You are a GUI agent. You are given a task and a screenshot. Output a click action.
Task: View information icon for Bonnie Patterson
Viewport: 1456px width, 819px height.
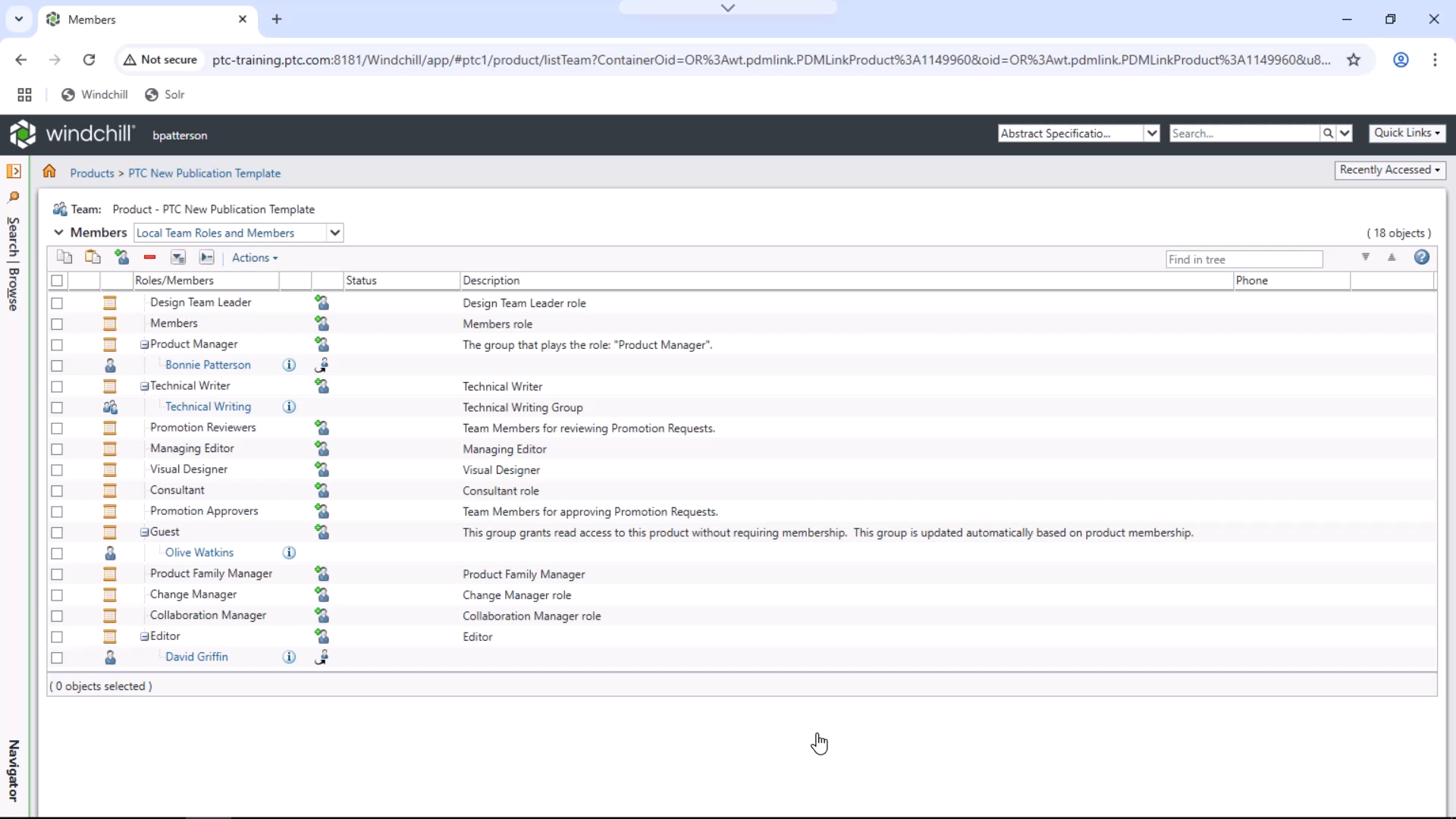click(x=289, y=365)
